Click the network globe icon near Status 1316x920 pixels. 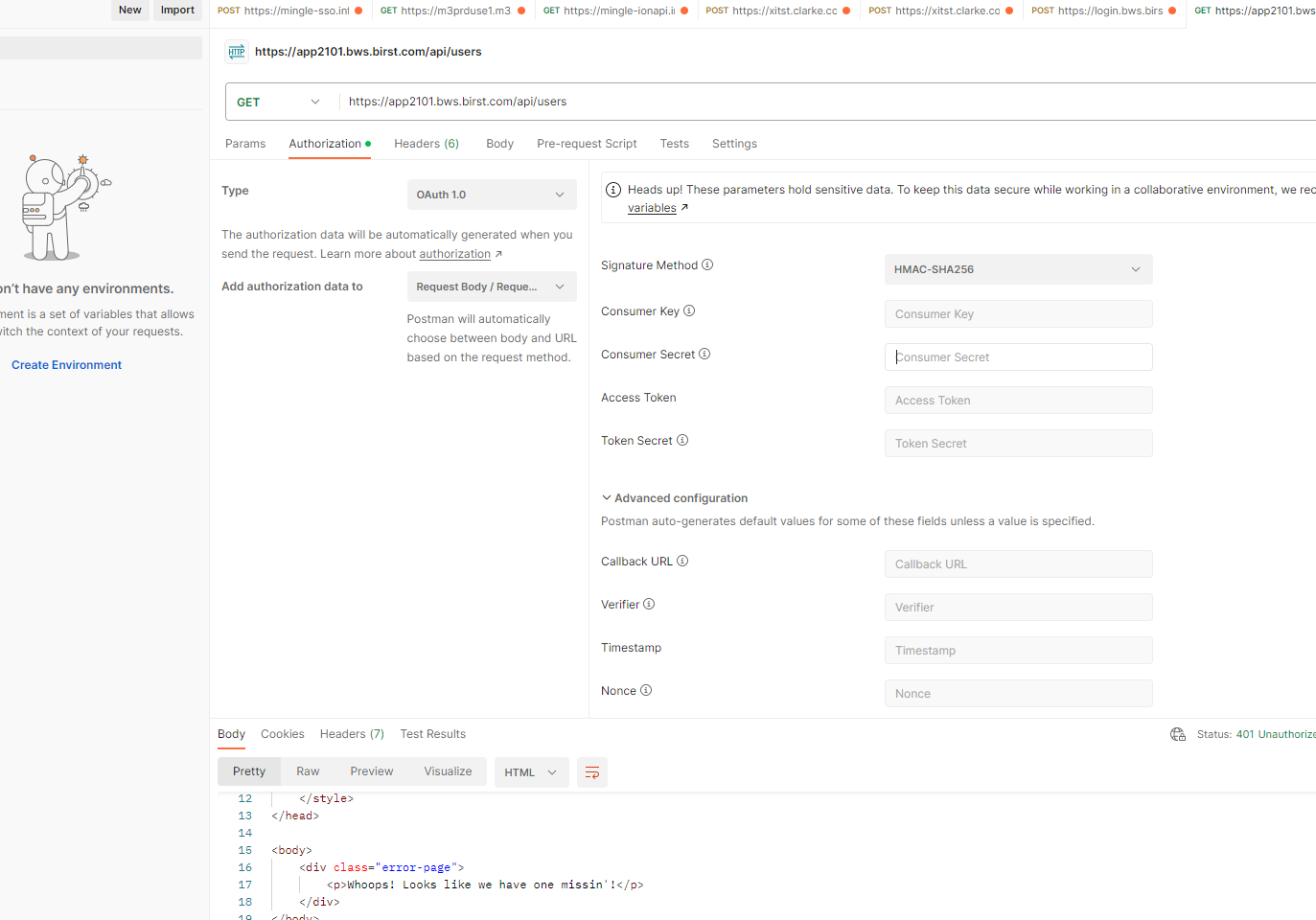coord(1178,734)
